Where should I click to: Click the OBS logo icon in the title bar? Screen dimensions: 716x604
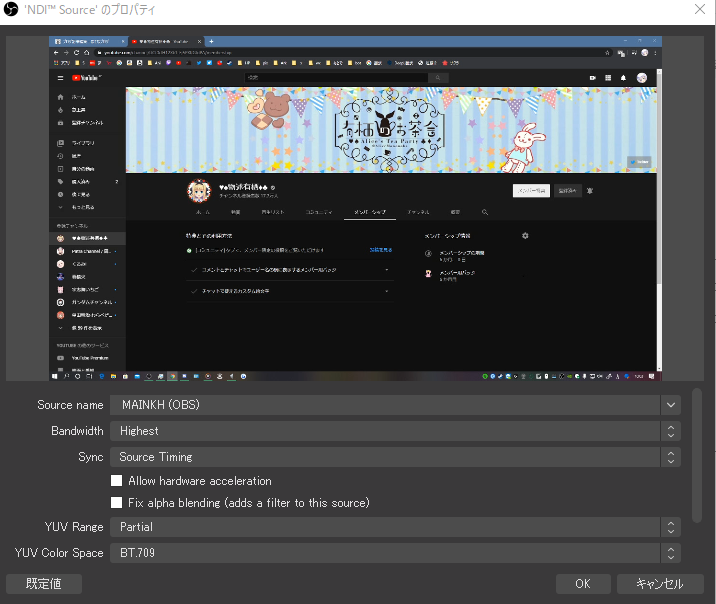[11, 9]
